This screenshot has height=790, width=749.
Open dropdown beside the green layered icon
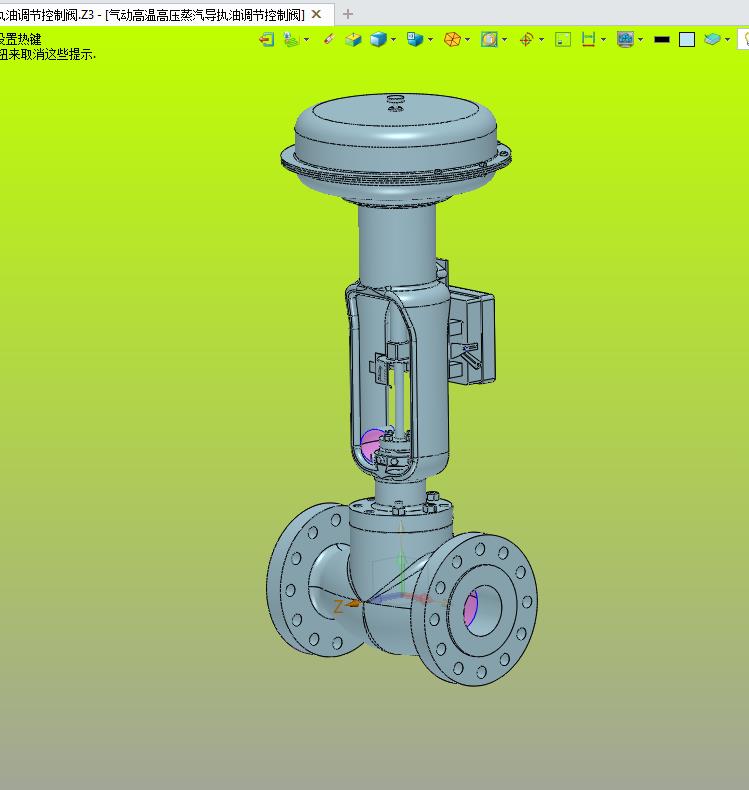point(306,39)
